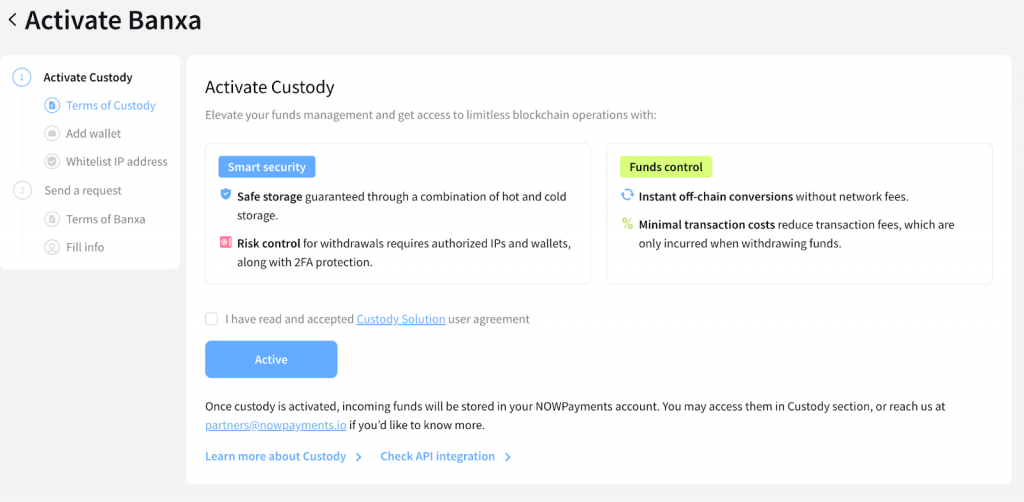Click the Risk control icon

(x=225, y=243)
